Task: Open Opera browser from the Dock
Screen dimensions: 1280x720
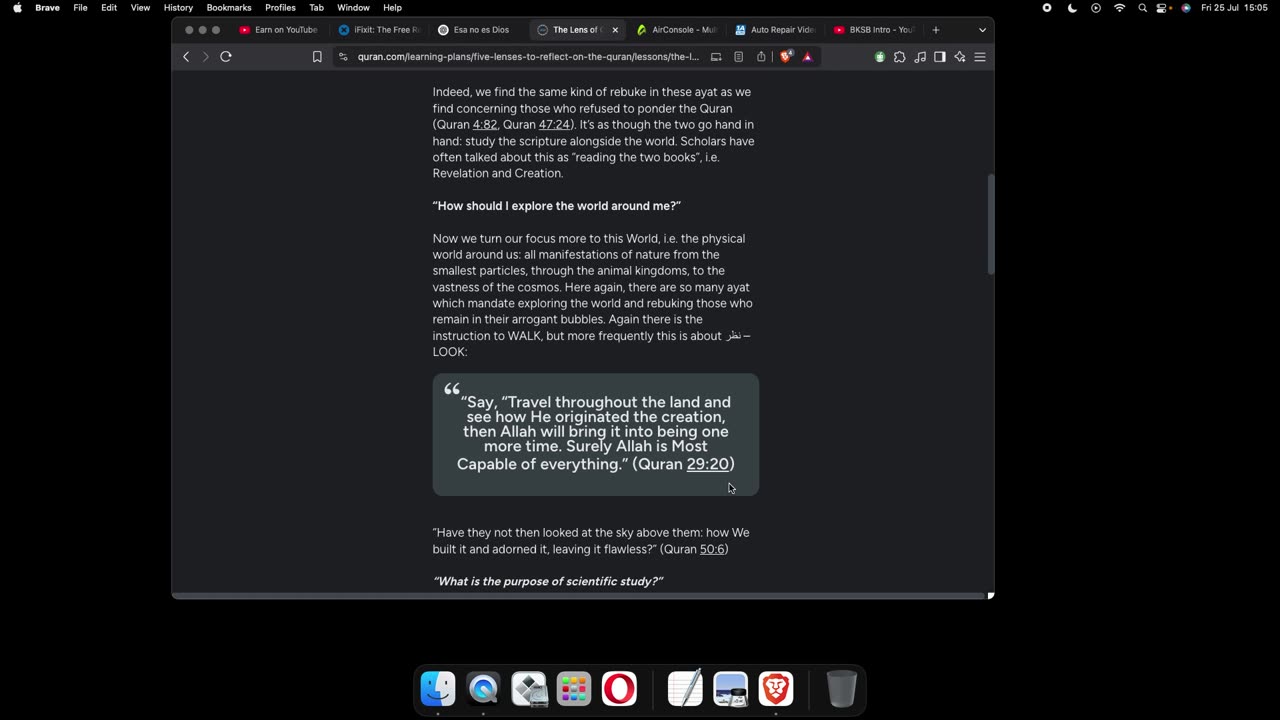Action: [619, 689]
